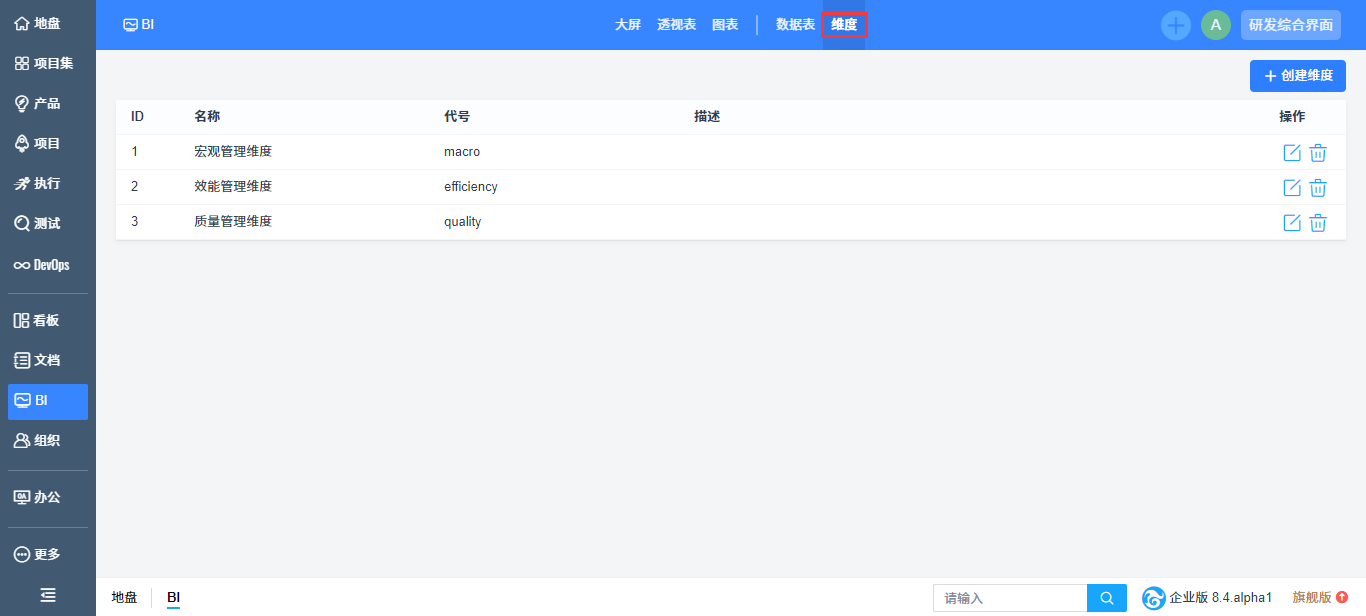Click the 请输入 search field
Screen dimensions: 1366x616
click(1010, 598)
